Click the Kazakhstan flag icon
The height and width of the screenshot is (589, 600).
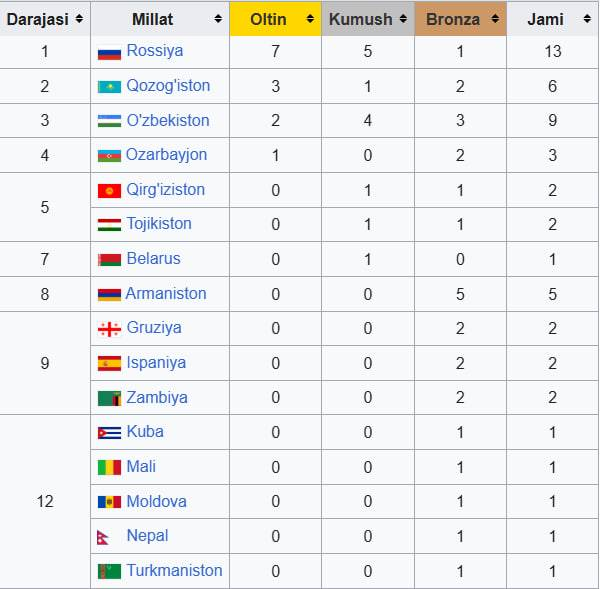click(x=109, y=86)
